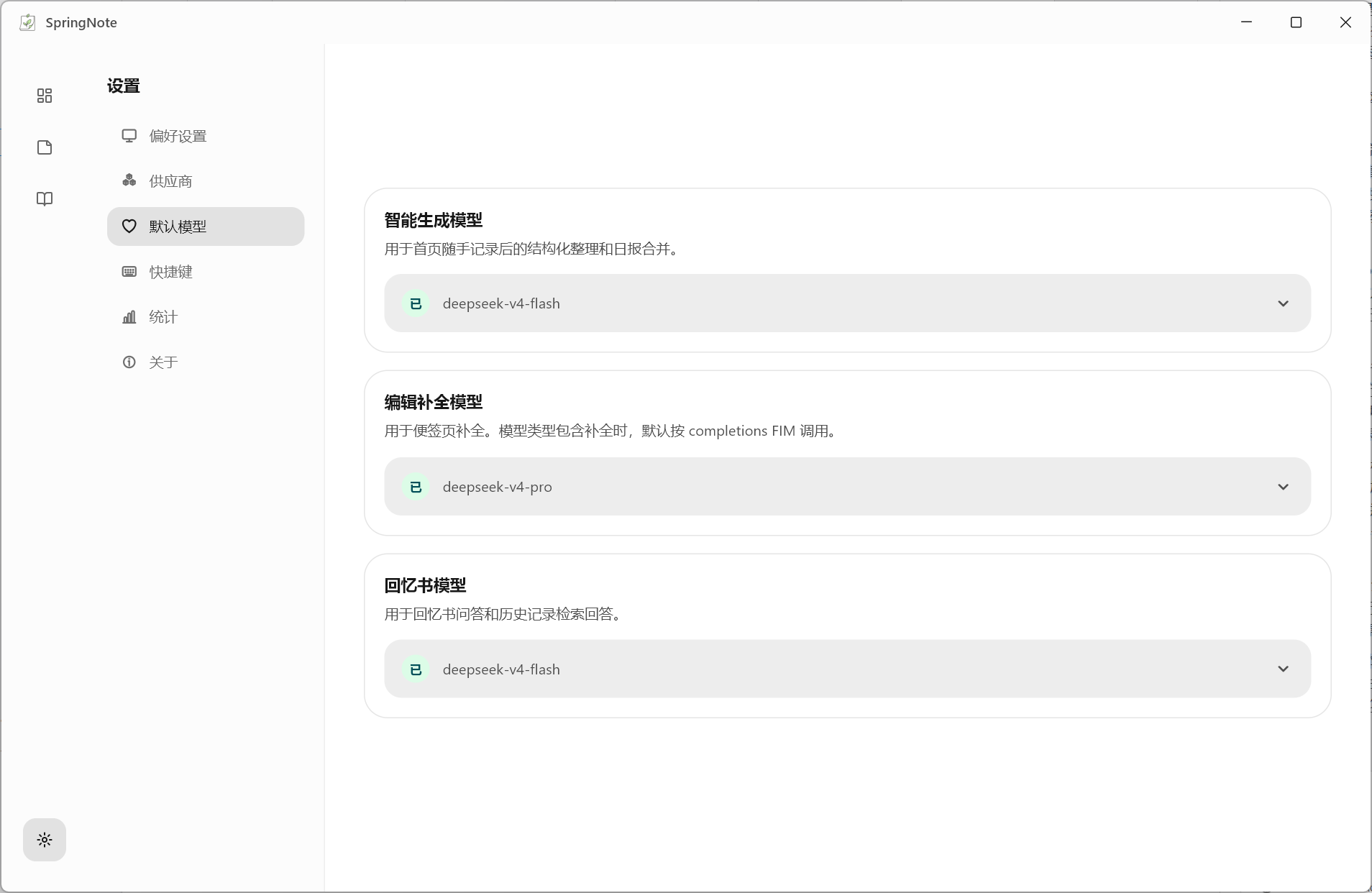
Task: Click the DeepSeek provider icon in 编辑补全模型 dropdown
Action: click(416, 487)
